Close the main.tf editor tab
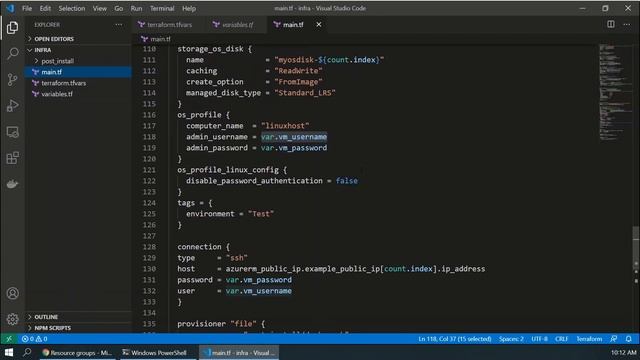The height and width of the screenshot is (360, 640). pos(318,24)
